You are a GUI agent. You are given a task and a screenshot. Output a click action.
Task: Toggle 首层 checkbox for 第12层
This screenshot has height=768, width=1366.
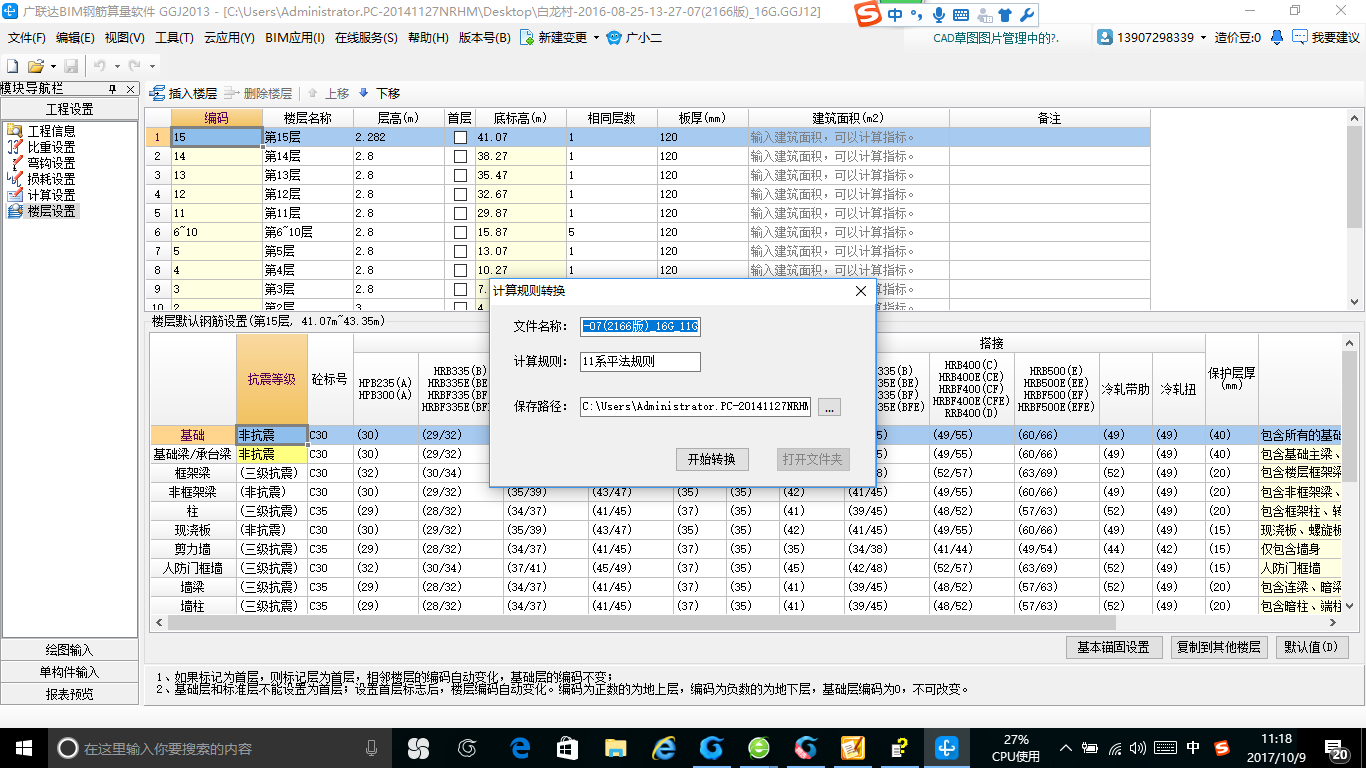(460, 194)
